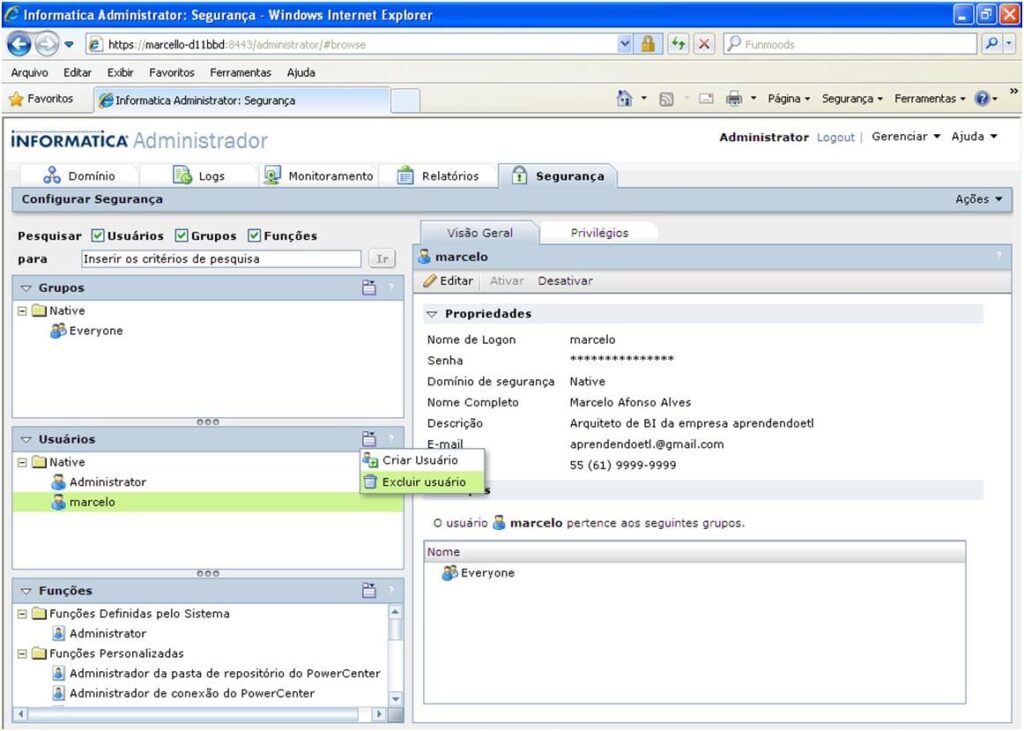Click the Ir search button
The height and width of the screenshot is (731, 1024).
(x=382, y=259)
